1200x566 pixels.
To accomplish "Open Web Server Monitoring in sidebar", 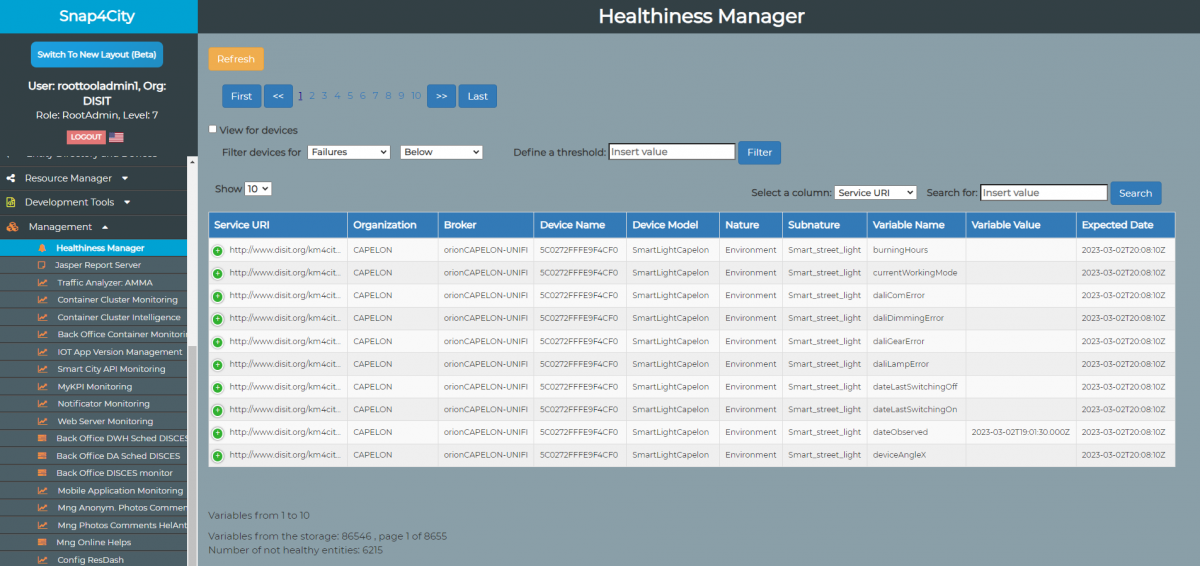I will coord(105,421).
